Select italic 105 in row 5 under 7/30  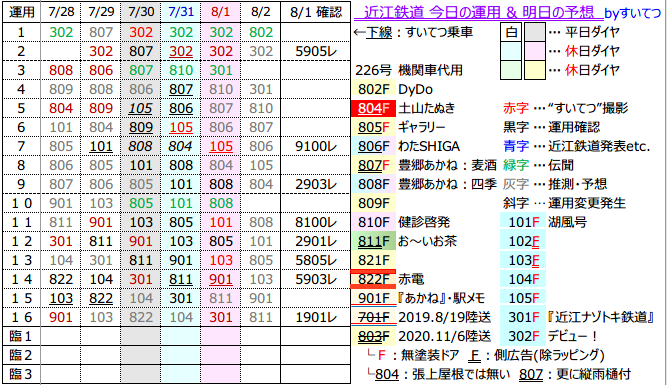coord(141,108)
